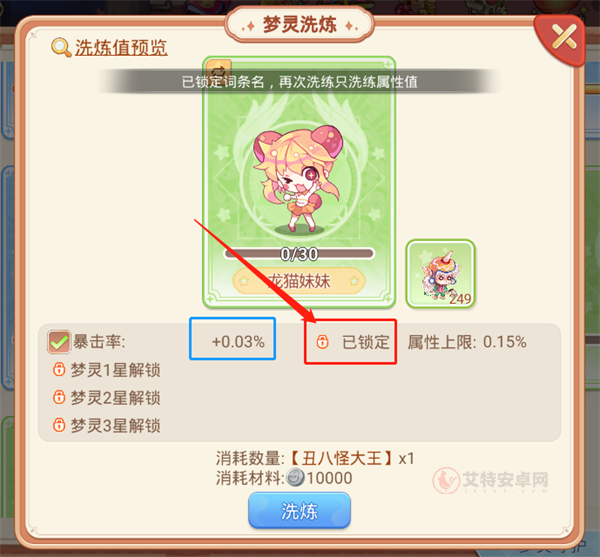
Task: Click the lock icon next to 已锁定
Action: [x=322, y=342]
